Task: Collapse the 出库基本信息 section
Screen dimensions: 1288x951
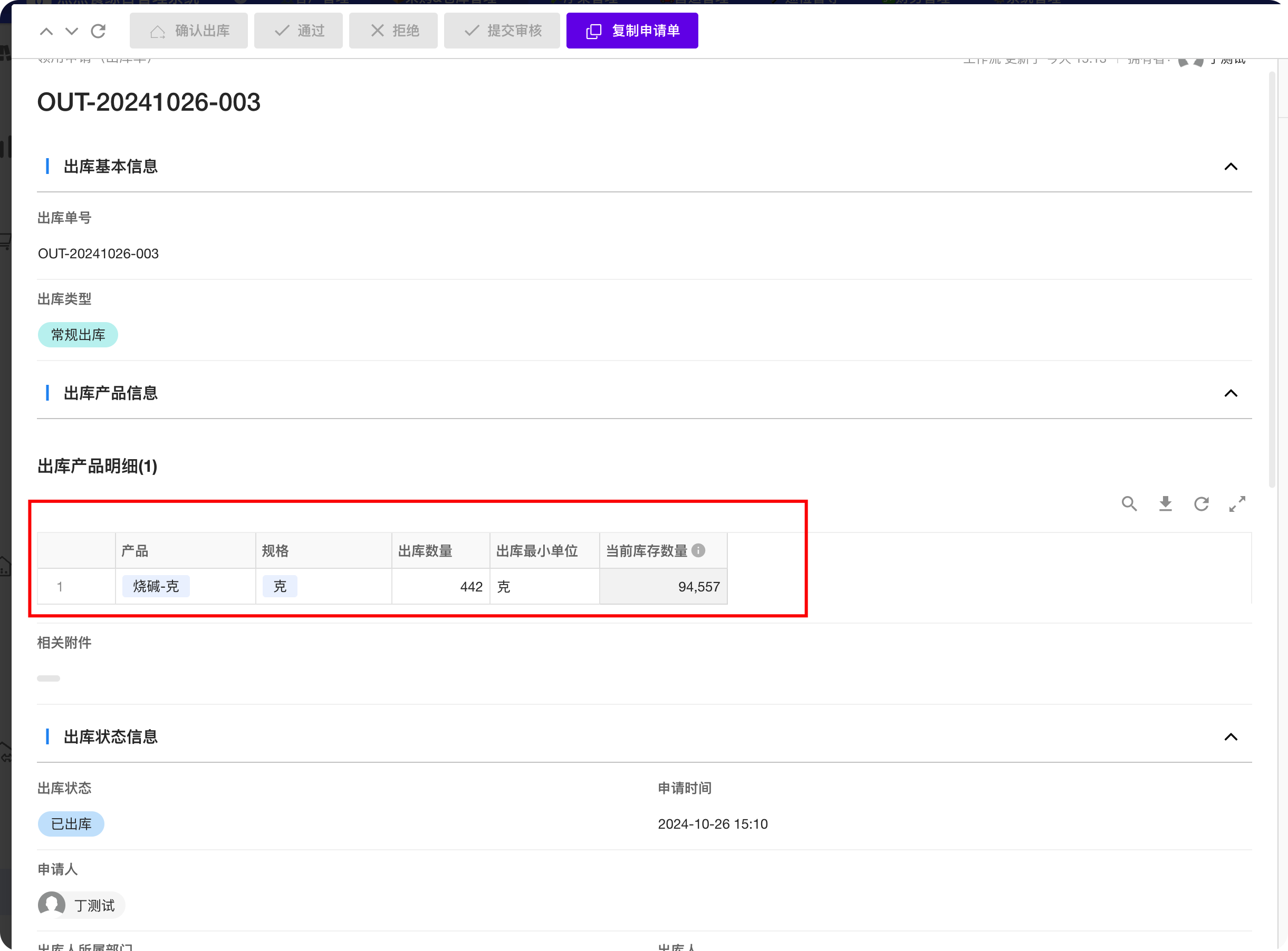Action: tap(1231, 167)
